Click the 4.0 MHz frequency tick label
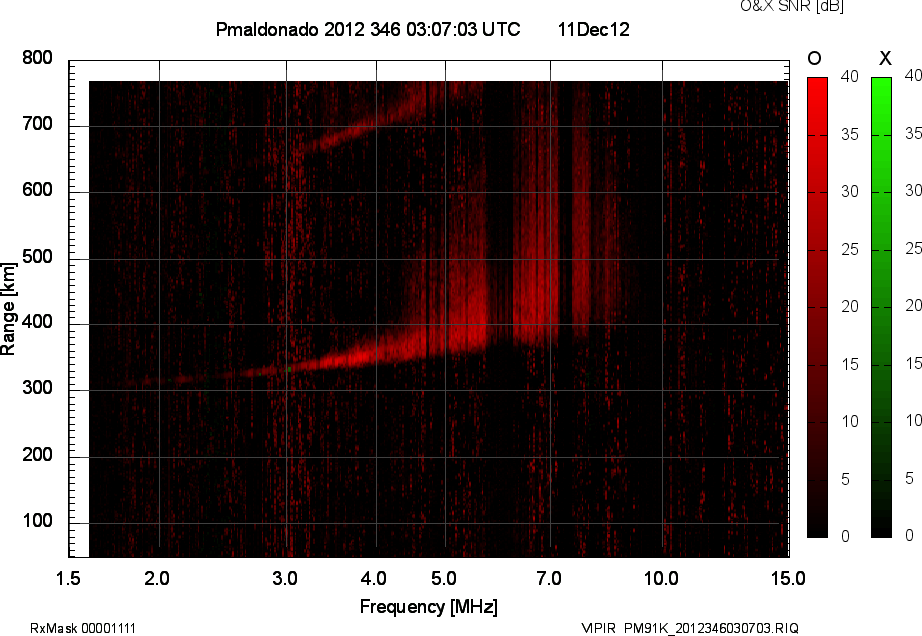 pyautogui.click(x=373, y=578)
